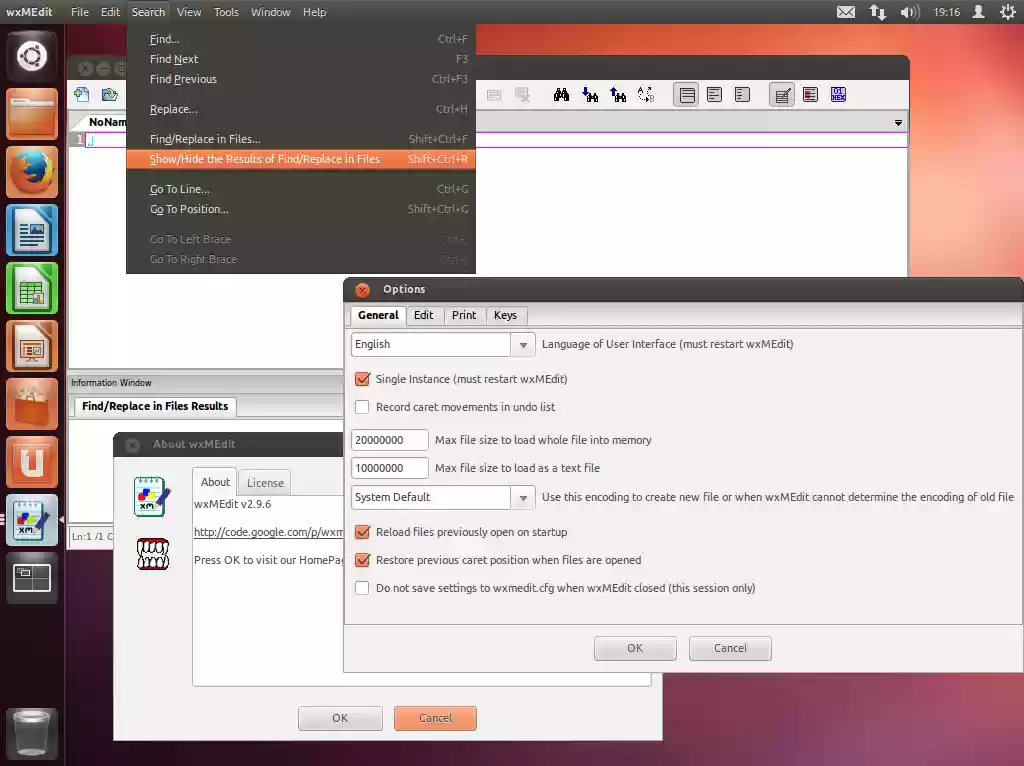Open the System Default encoding dropdown
The image size is (1024, 766).
[523, 497]
